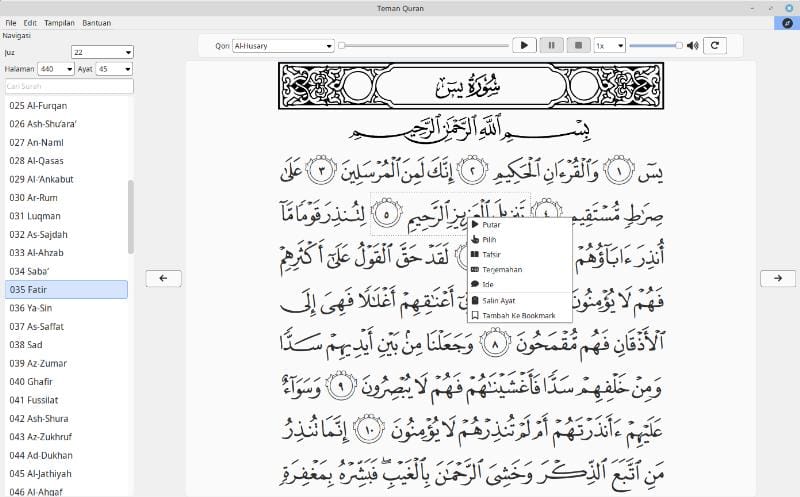
Task: Select Ide in the context menu
Action: 520,284
